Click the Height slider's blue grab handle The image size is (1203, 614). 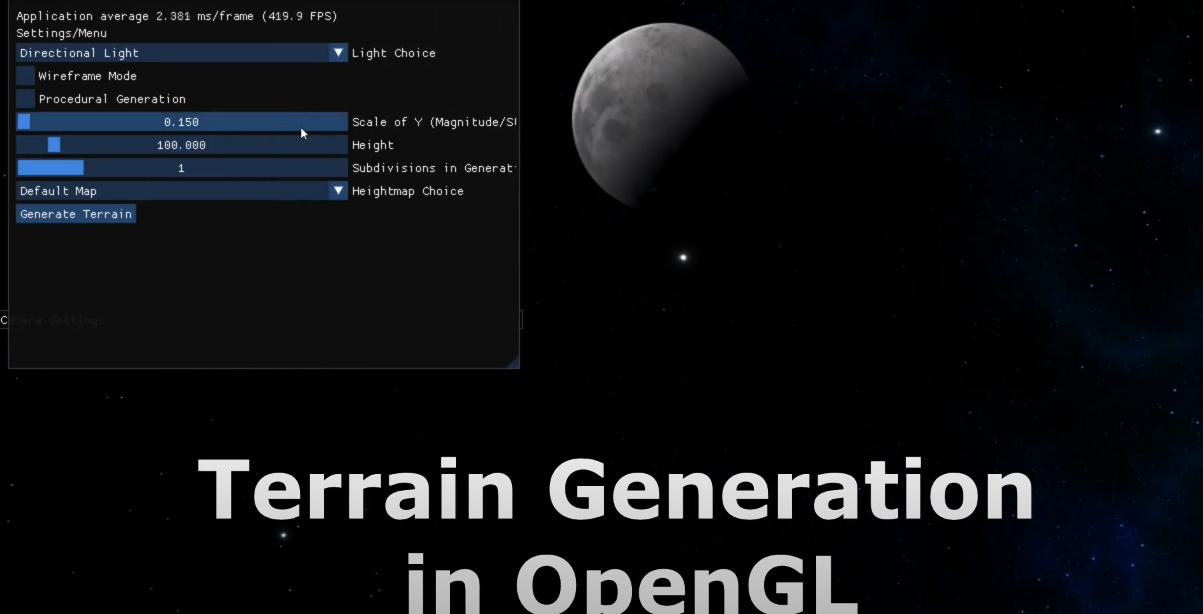tap(54, 145)
